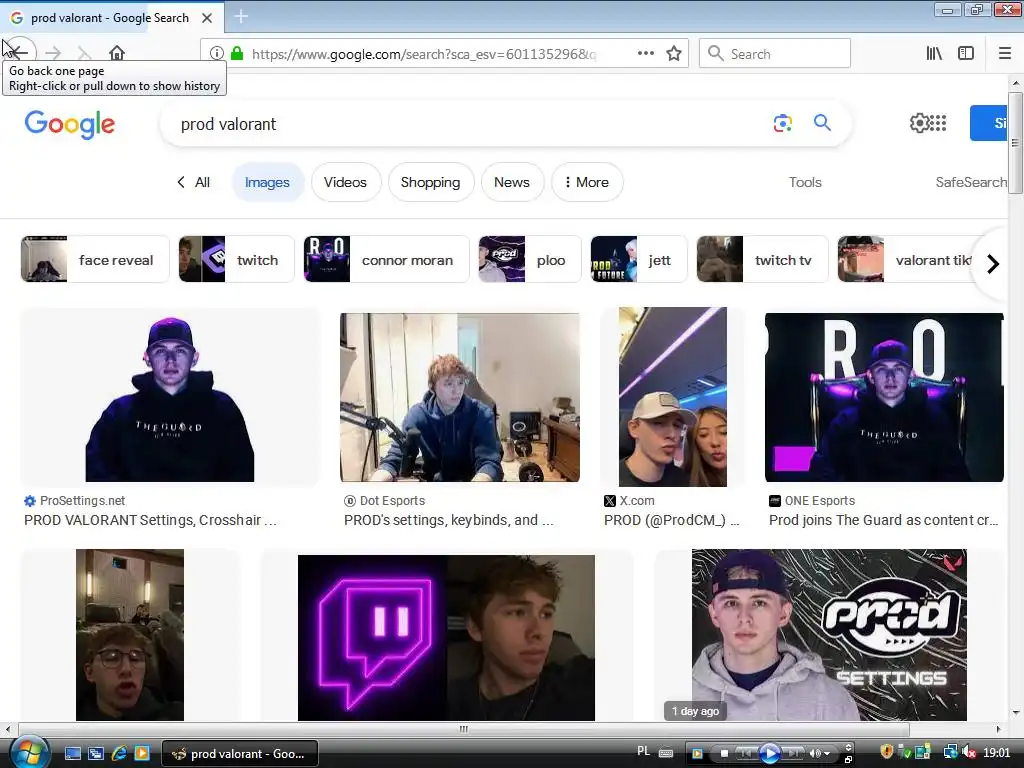
Task: Open the Firefox Home page icon
Action: (117, 53)
